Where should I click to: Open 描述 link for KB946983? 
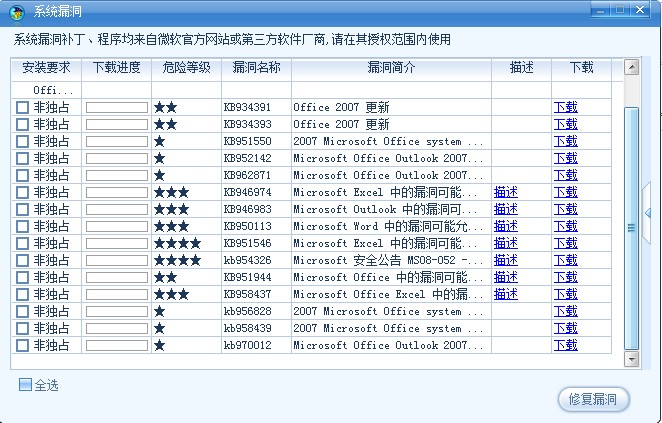[x=505, y=209]
